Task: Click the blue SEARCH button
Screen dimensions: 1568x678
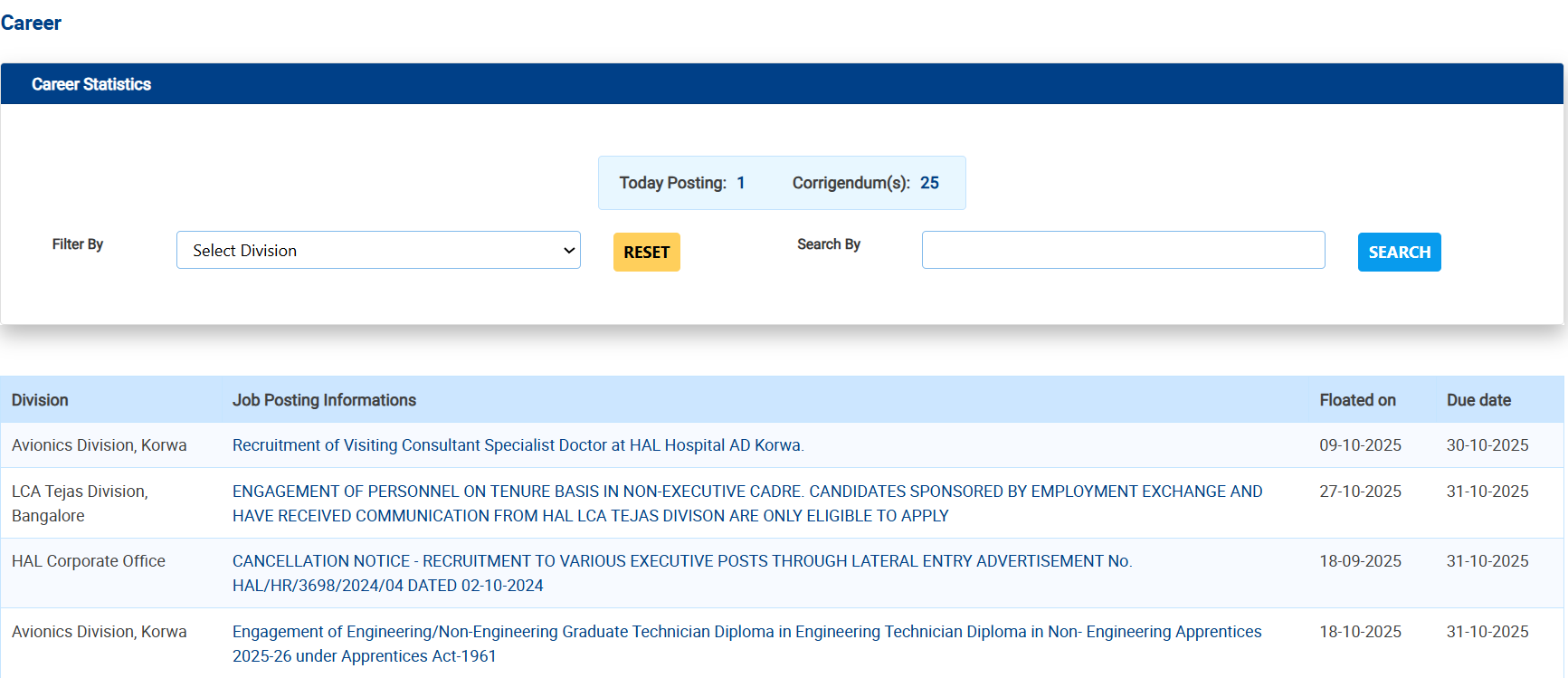Action: tap(1399, 253)
